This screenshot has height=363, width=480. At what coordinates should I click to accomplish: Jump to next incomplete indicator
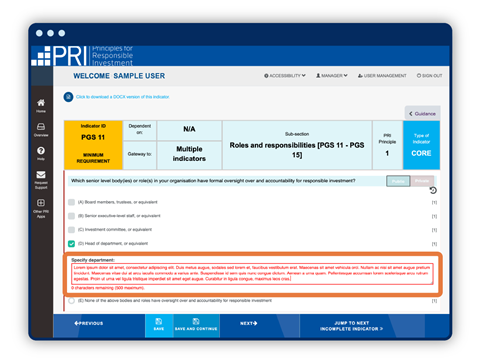[351, 326]
